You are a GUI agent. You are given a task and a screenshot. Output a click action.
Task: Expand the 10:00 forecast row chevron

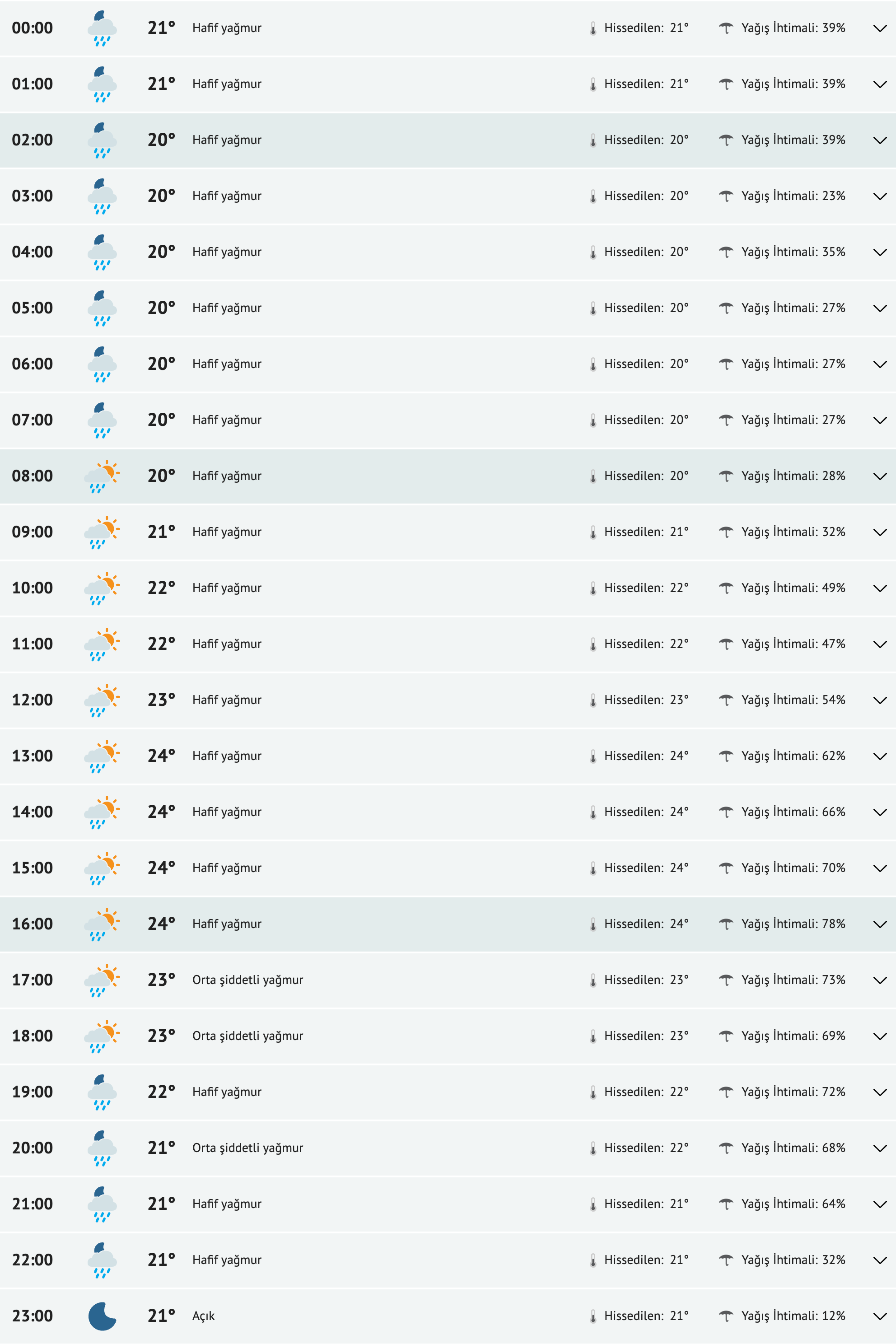point(880,588)
